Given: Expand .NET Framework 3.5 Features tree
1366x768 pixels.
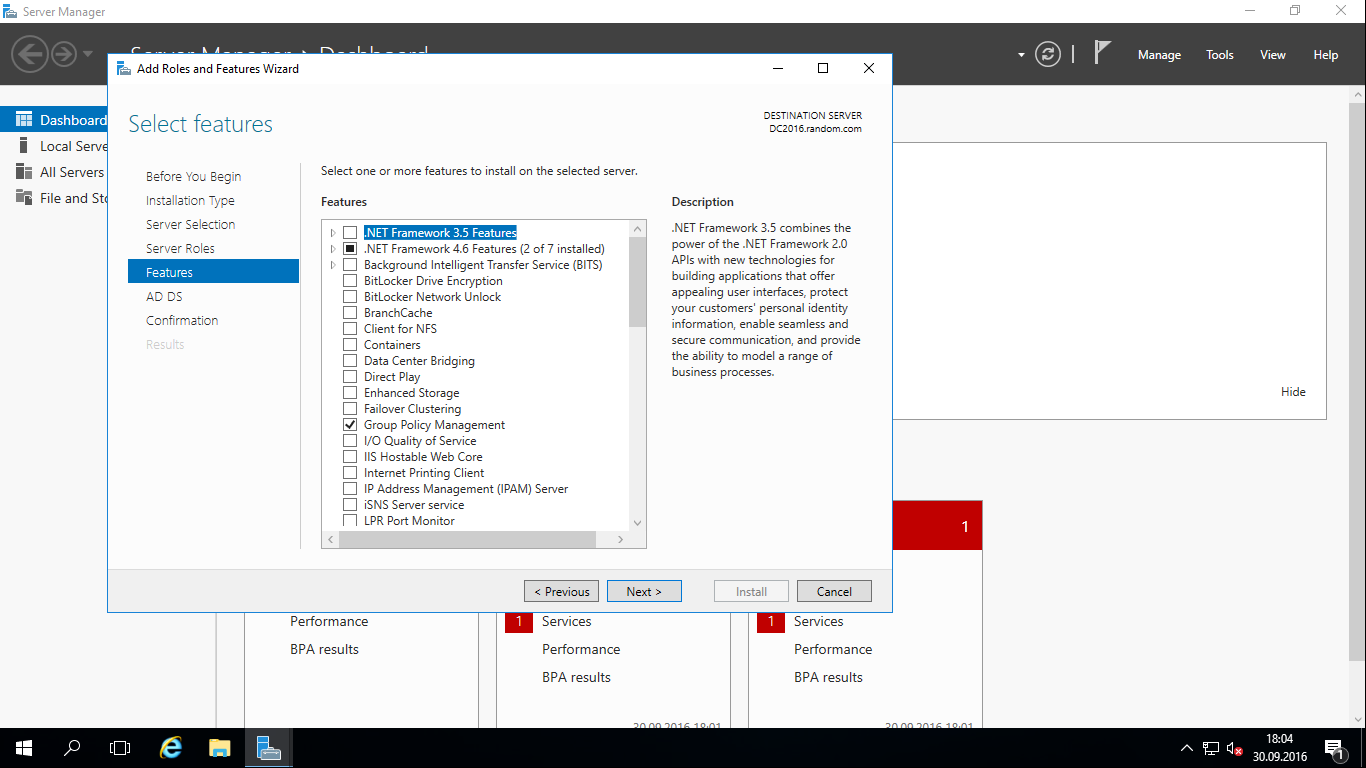Looking at the screenshot, I should pos(333,233).
